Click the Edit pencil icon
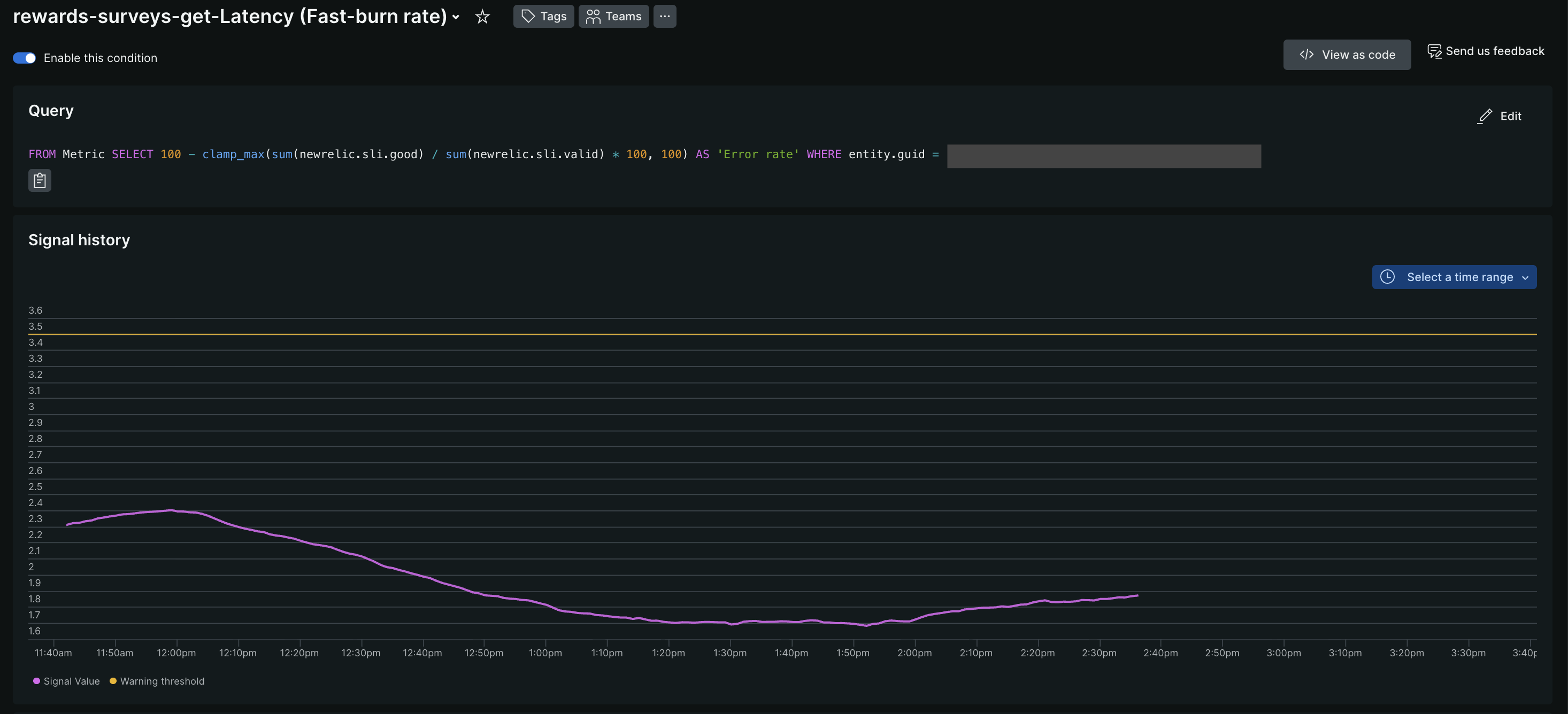 pyautogui.click(x=1484, y=116)
